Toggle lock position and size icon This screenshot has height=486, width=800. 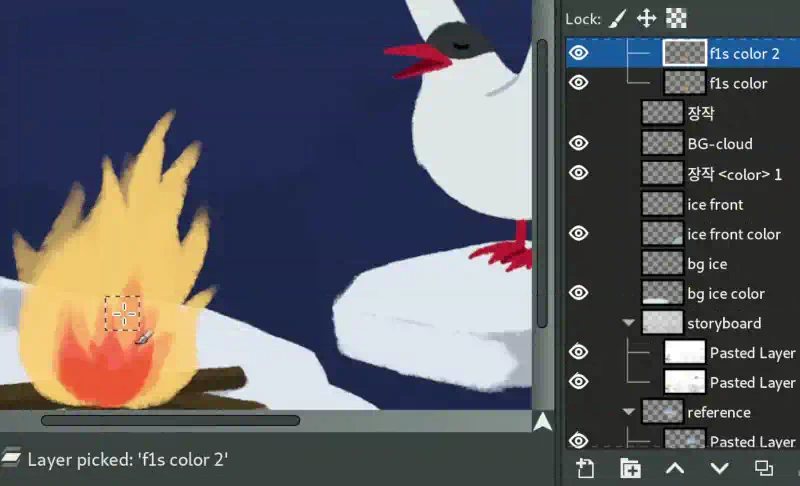click(x=646, y=19)
